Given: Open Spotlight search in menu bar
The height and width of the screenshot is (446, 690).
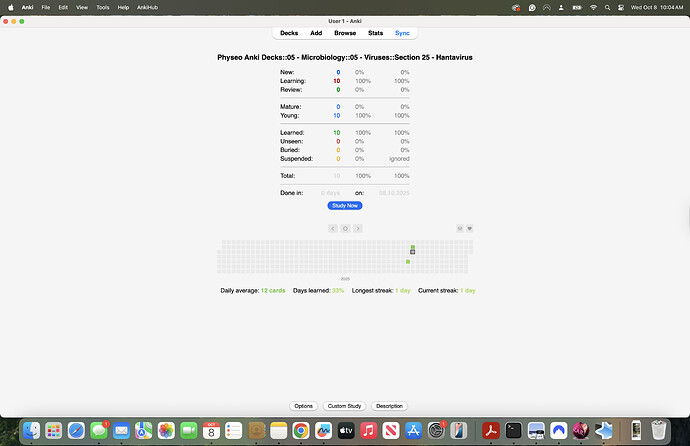Looking at the screenshot, I should (x=607, y=7).
